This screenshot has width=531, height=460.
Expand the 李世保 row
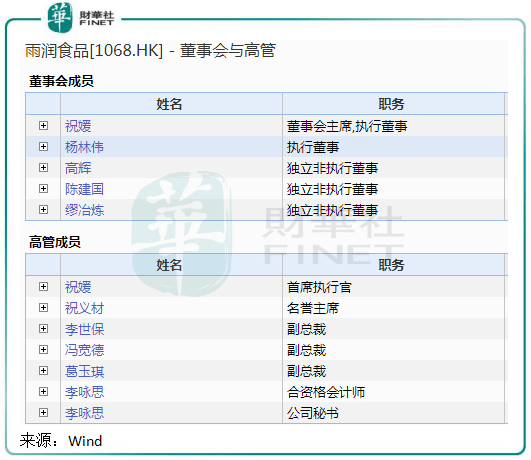pyautogui.click(x=43, y=329)
